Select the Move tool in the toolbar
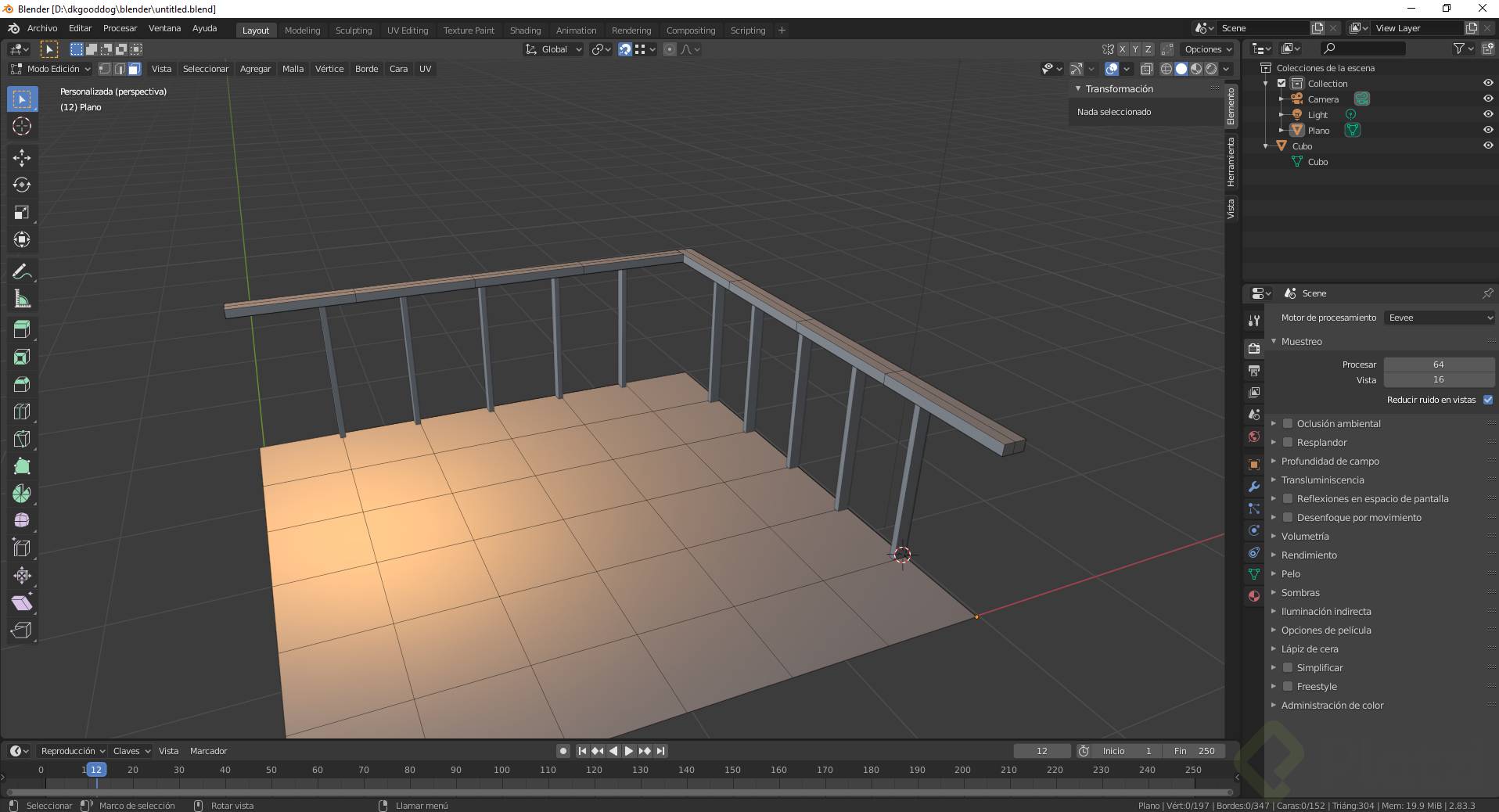Viewport: 1499px width, 812px height. tap(22, 158)
